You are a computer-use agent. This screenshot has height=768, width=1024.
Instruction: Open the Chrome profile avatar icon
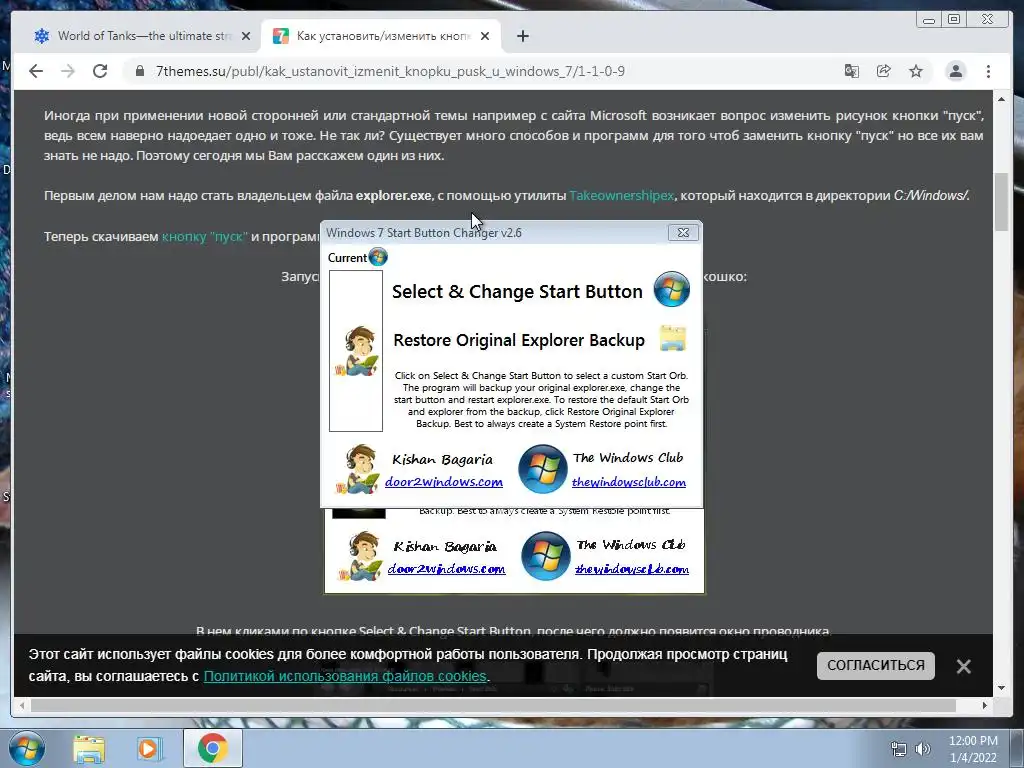[956, 71]
